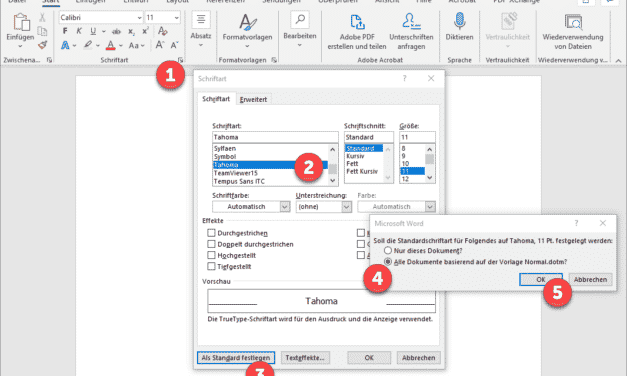Open underline style dropdown arrow in ribbon
This screenshot has height=376, width=627.
[104, 31]
